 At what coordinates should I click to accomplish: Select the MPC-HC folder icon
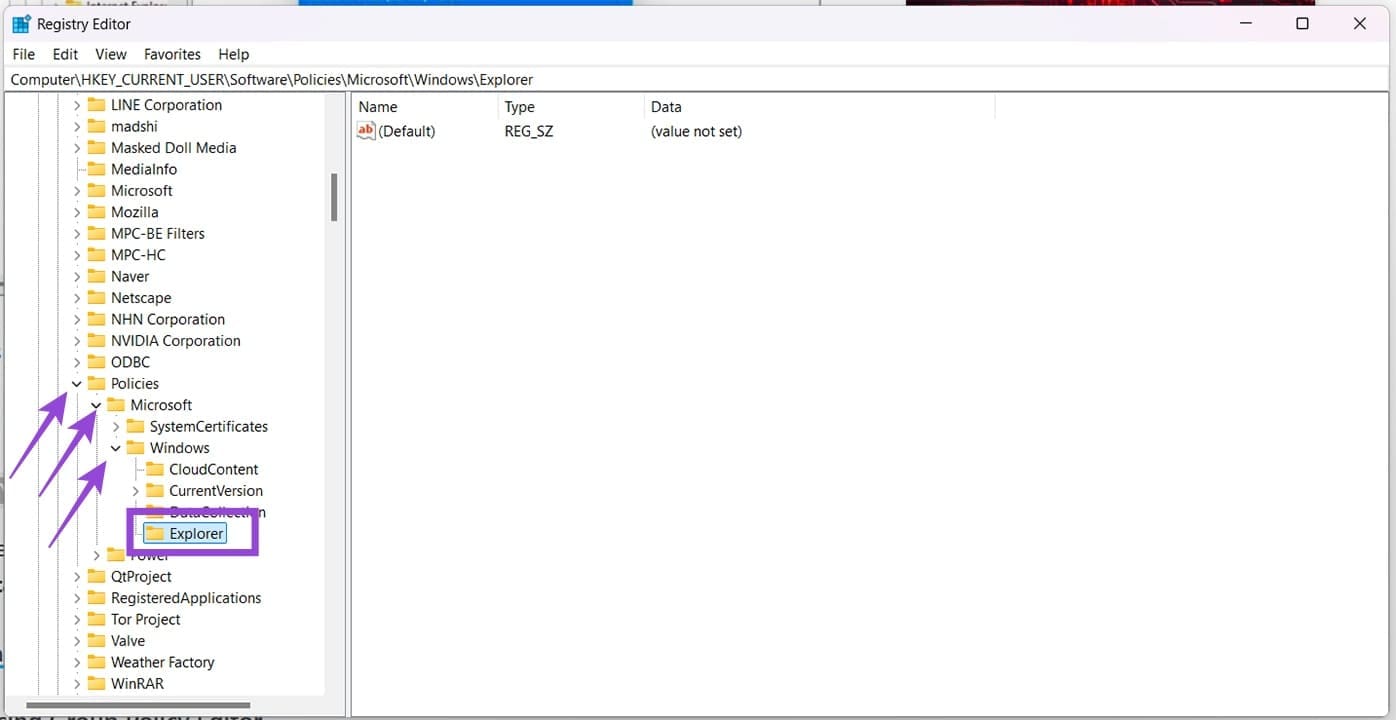[96, 255]
